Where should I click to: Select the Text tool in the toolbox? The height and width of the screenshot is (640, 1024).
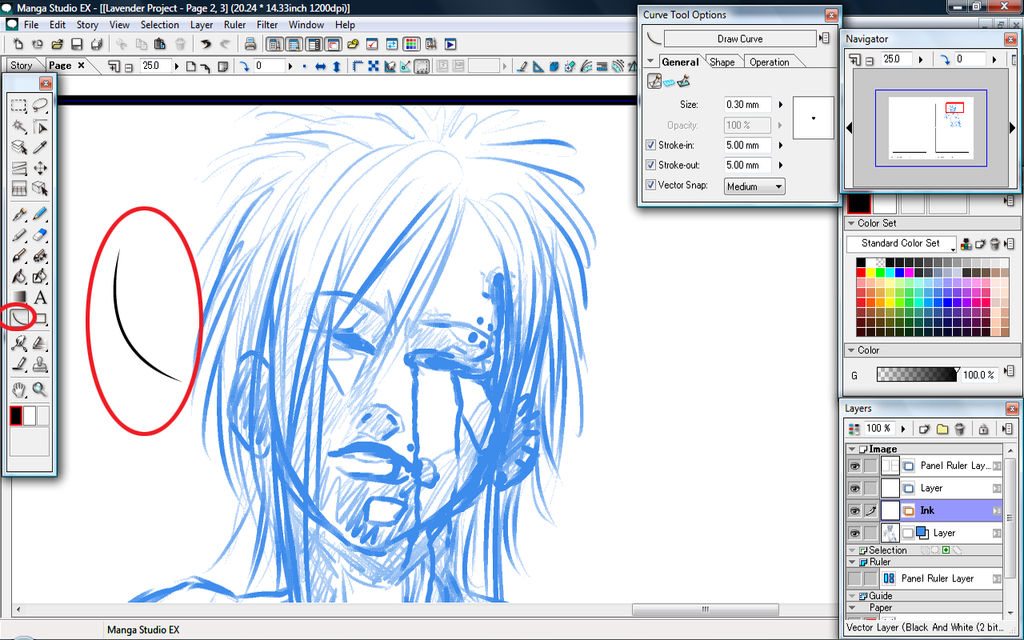41,298
